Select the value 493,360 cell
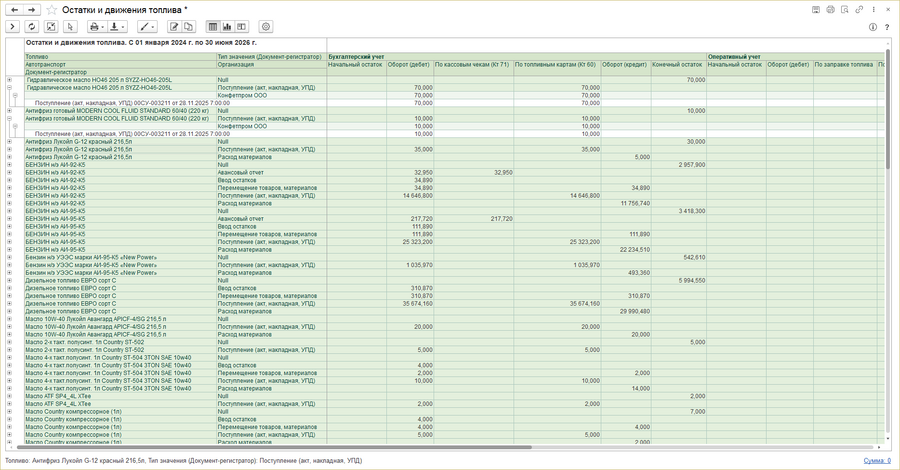900x470 pixels. 626,273
